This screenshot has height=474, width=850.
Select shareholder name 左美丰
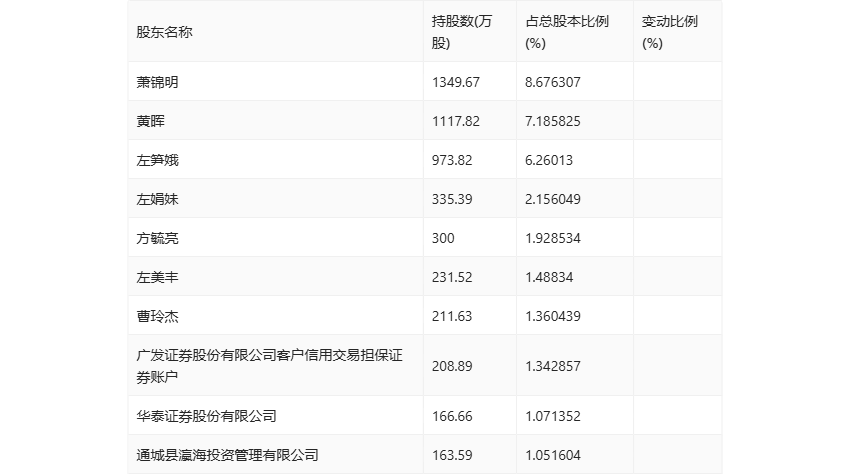(157, 277)
